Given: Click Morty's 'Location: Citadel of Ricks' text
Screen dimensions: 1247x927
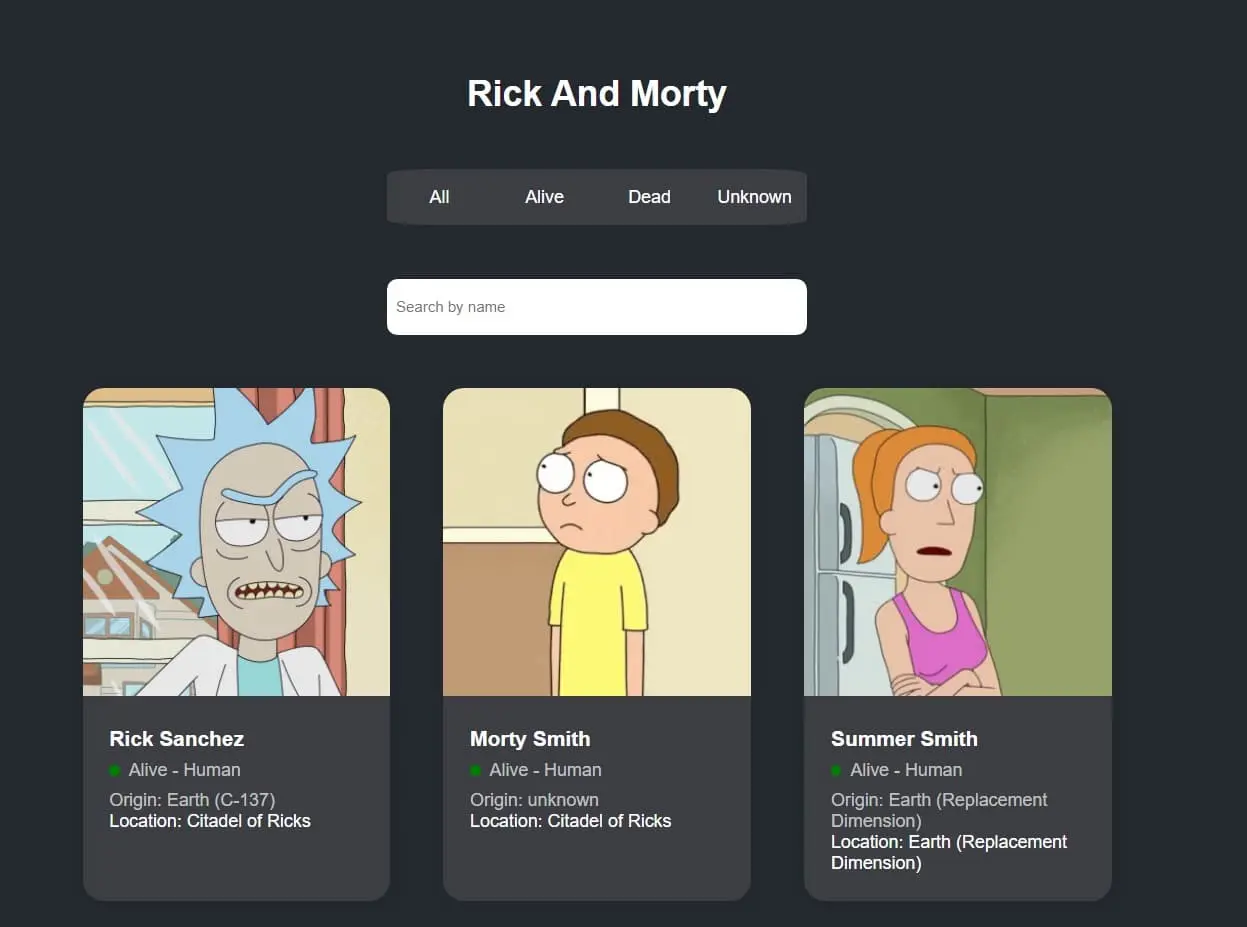Looking at the screenshot, I should pos(571,821).
